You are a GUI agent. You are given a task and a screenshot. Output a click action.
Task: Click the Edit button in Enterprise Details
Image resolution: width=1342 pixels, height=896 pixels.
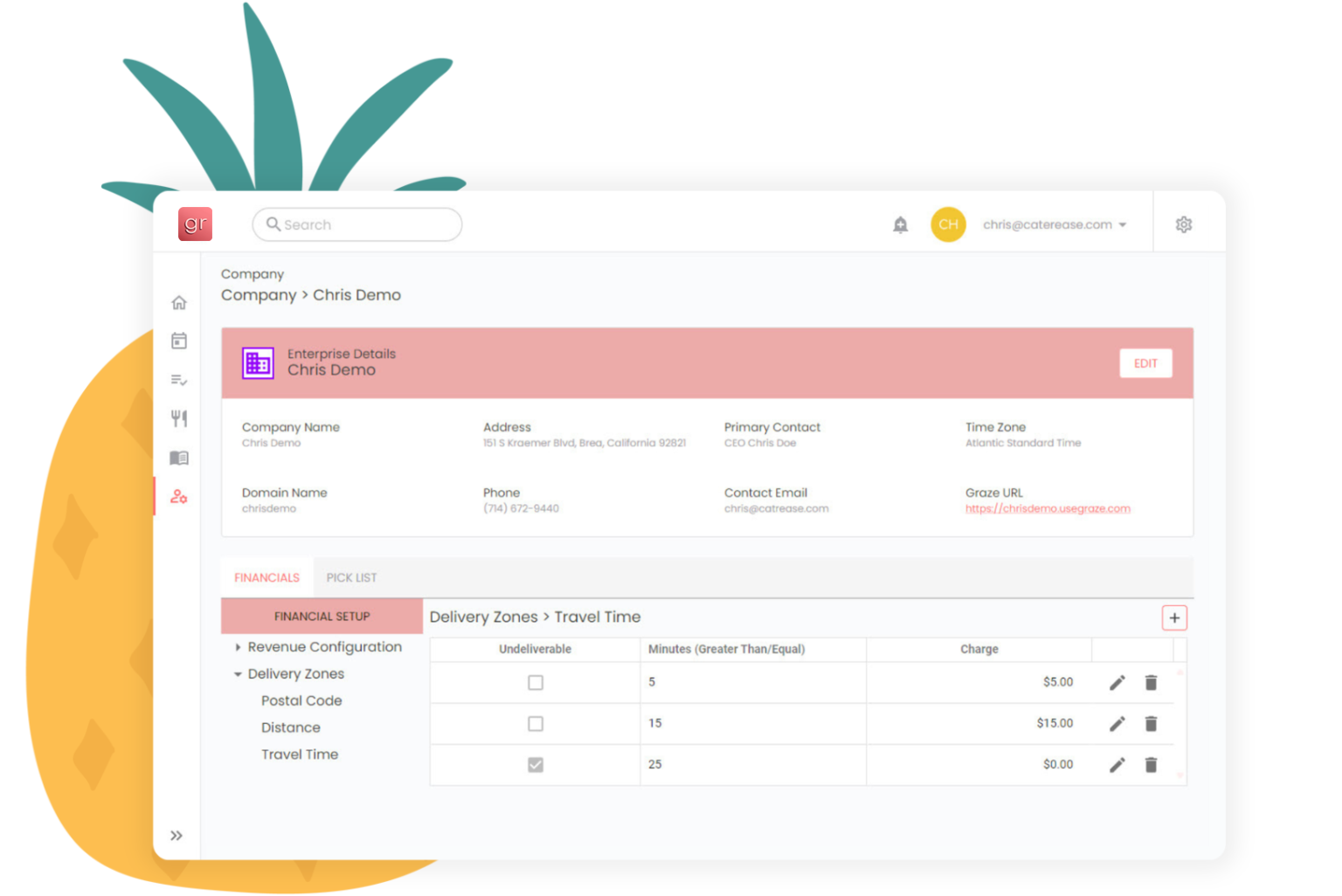tap(1145, 364)
